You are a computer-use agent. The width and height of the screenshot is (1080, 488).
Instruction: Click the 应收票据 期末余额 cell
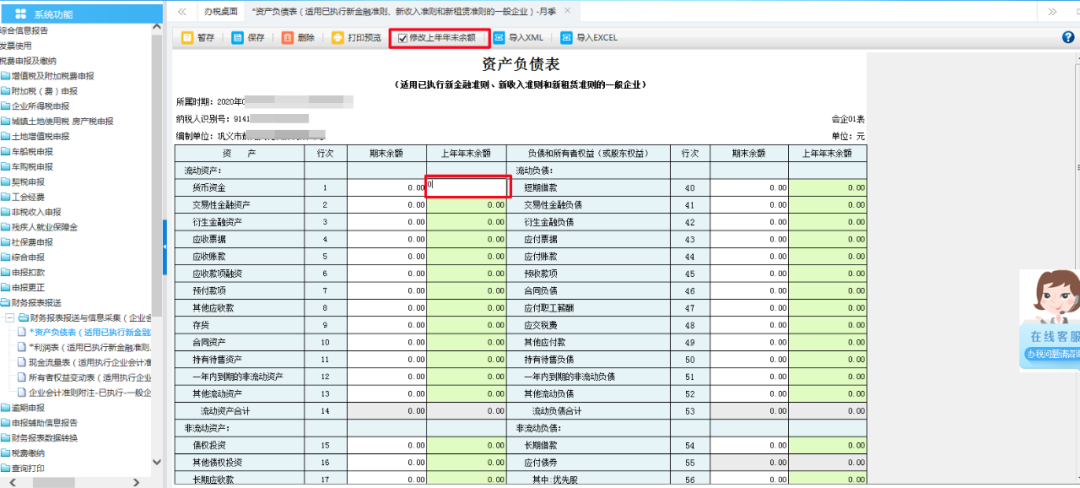(387, 240)
